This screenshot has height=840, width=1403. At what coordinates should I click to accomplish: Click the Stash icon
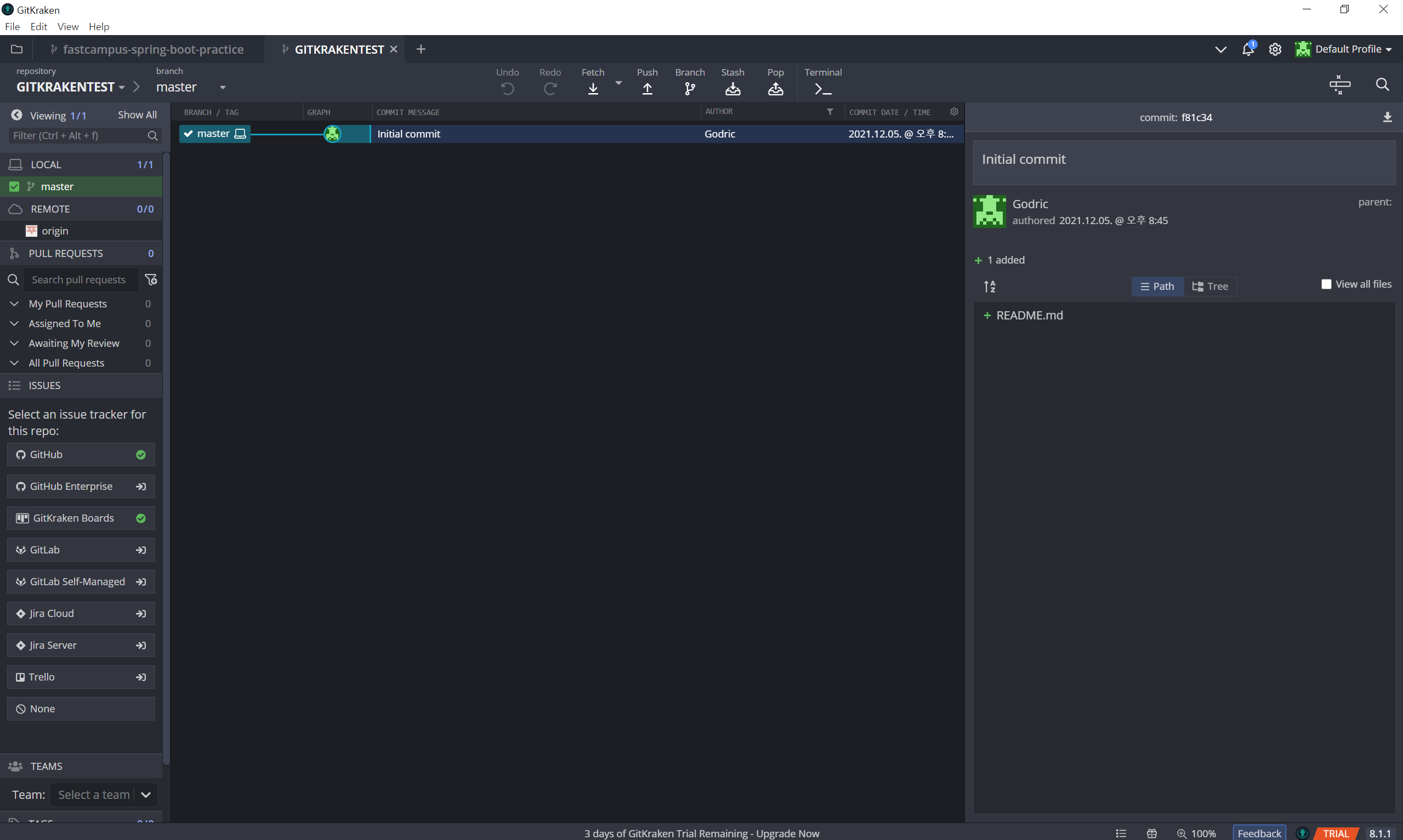pyautogui.click(x=732, y=88)
